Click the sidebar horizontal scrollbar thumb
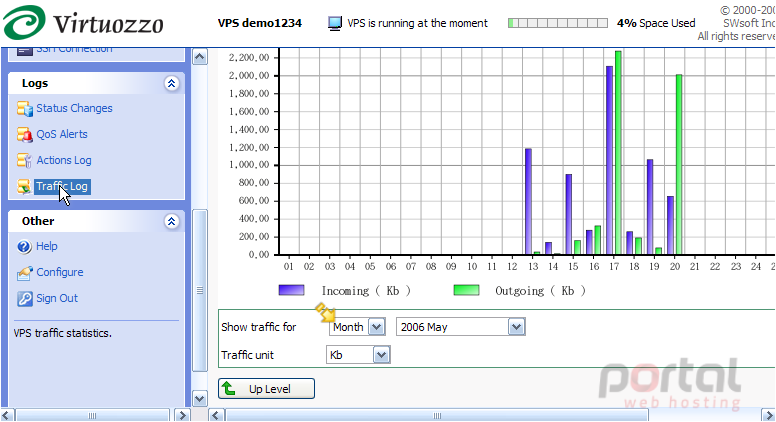Image resolution: width=776 pixels, height=422 pixels. pos(93,415)
